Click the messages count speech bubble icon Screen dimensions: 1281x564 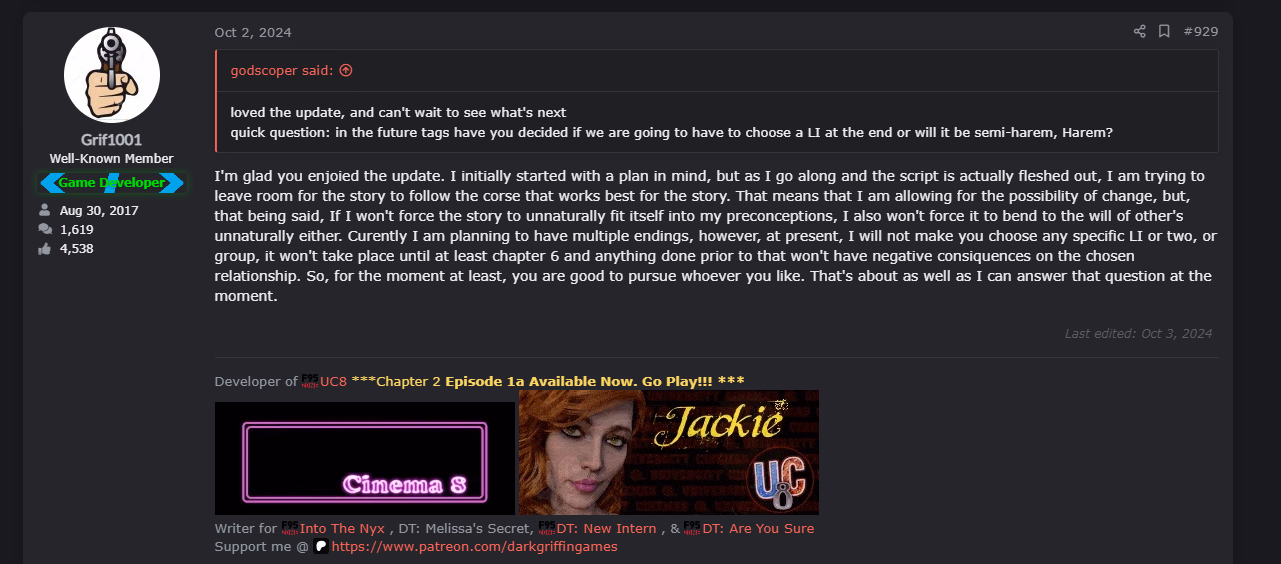tap(45, 230)
